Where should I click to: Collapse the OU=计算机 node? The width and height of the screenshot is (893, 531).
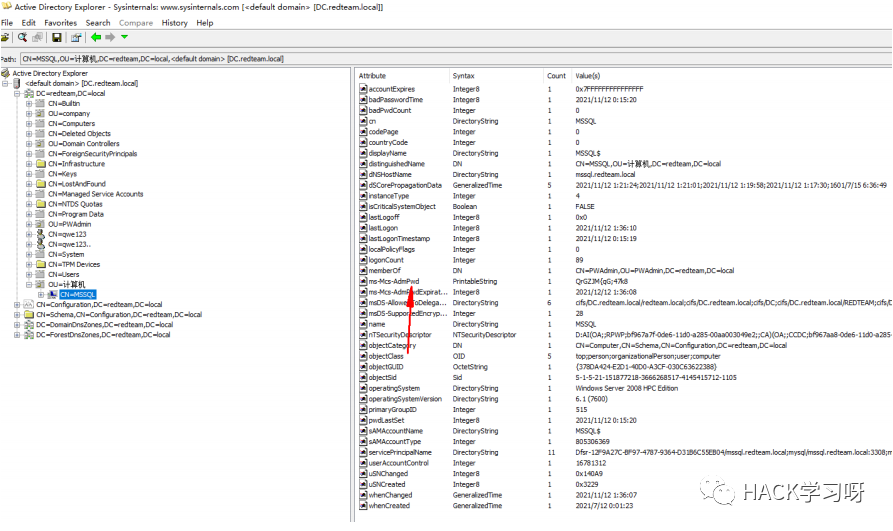28,284
